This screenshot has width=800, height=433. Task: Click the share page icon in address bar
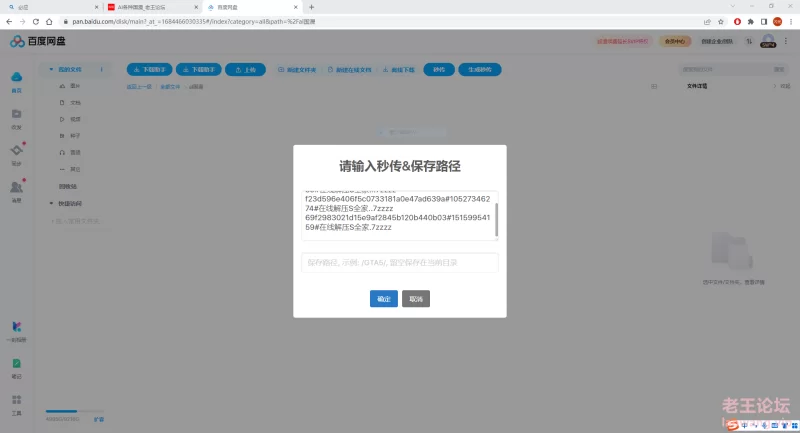pos(707,21)
